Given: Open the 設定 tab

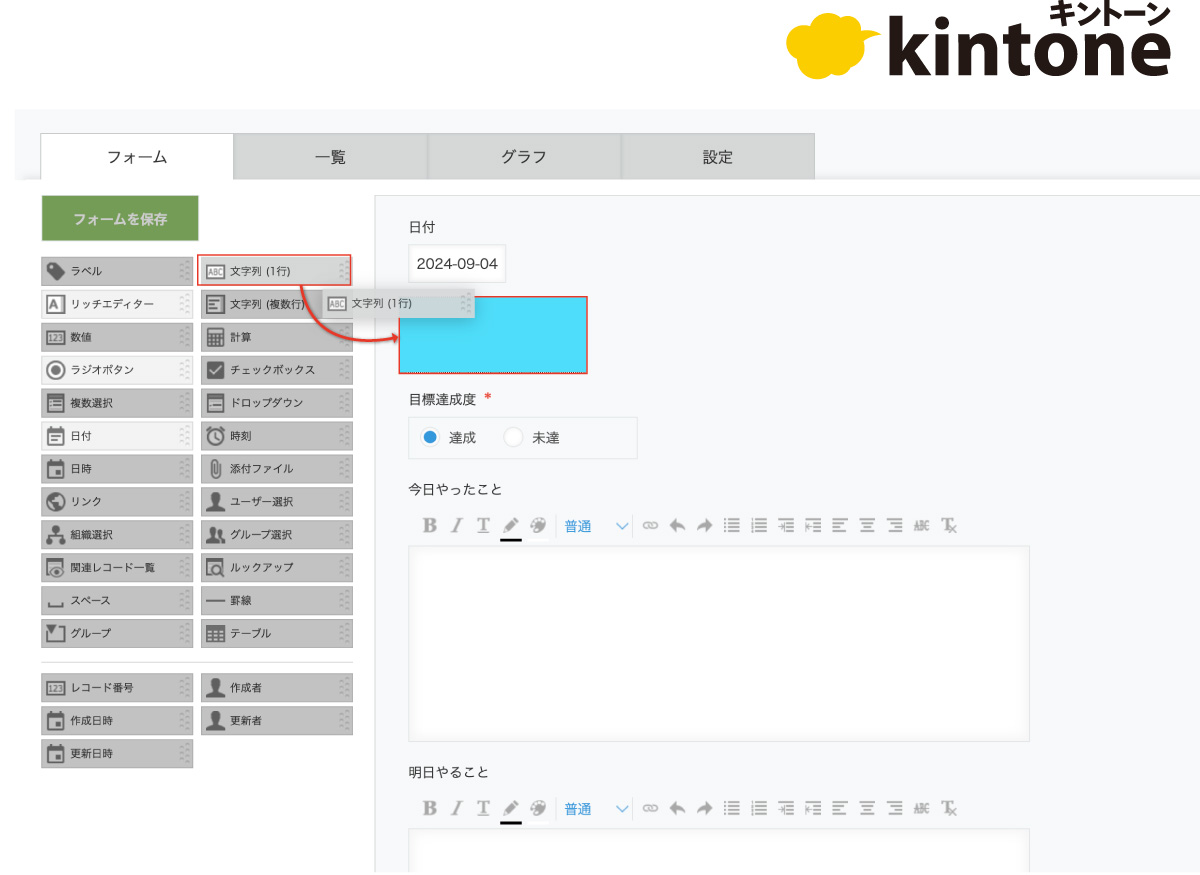Looking at the screenshot, I should [717, 157].
